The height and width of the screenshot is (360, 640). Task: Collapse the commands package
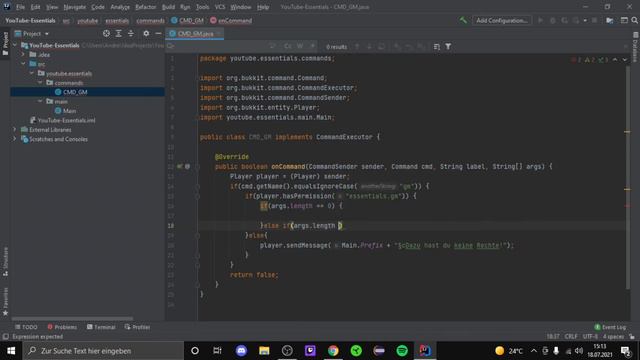40,82
